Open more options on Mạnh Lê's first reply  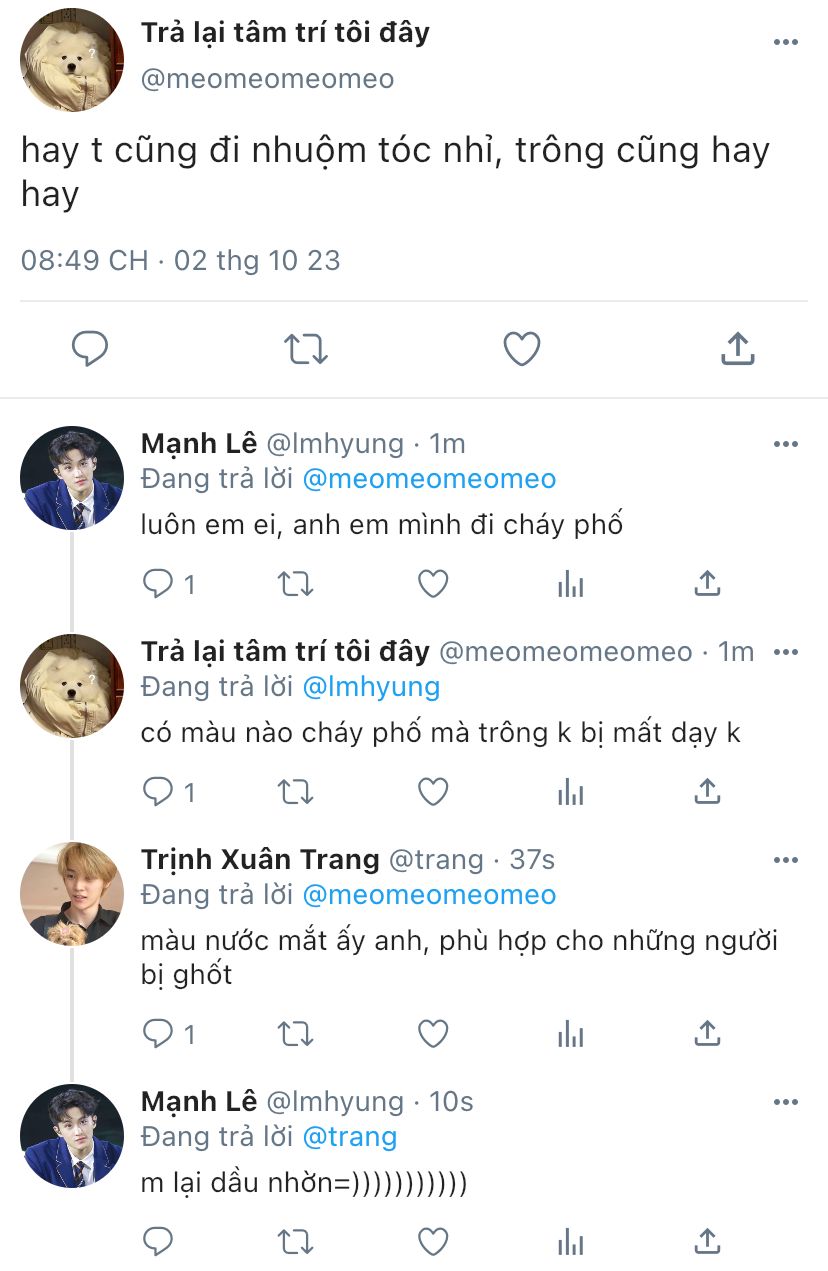point(786,444)
